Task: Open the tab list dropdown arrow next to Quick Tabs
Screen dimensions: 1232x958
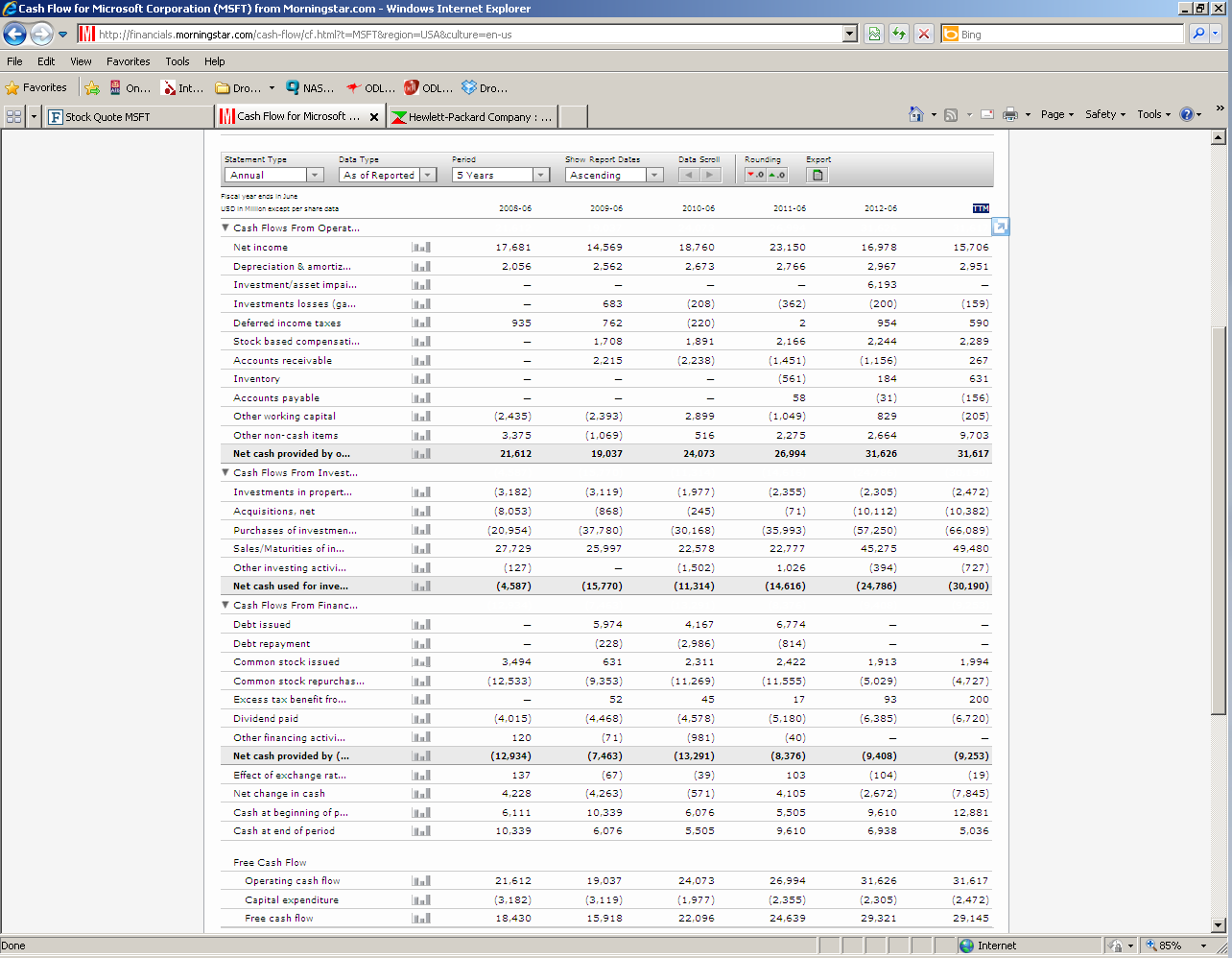Action: click(34, 116)
